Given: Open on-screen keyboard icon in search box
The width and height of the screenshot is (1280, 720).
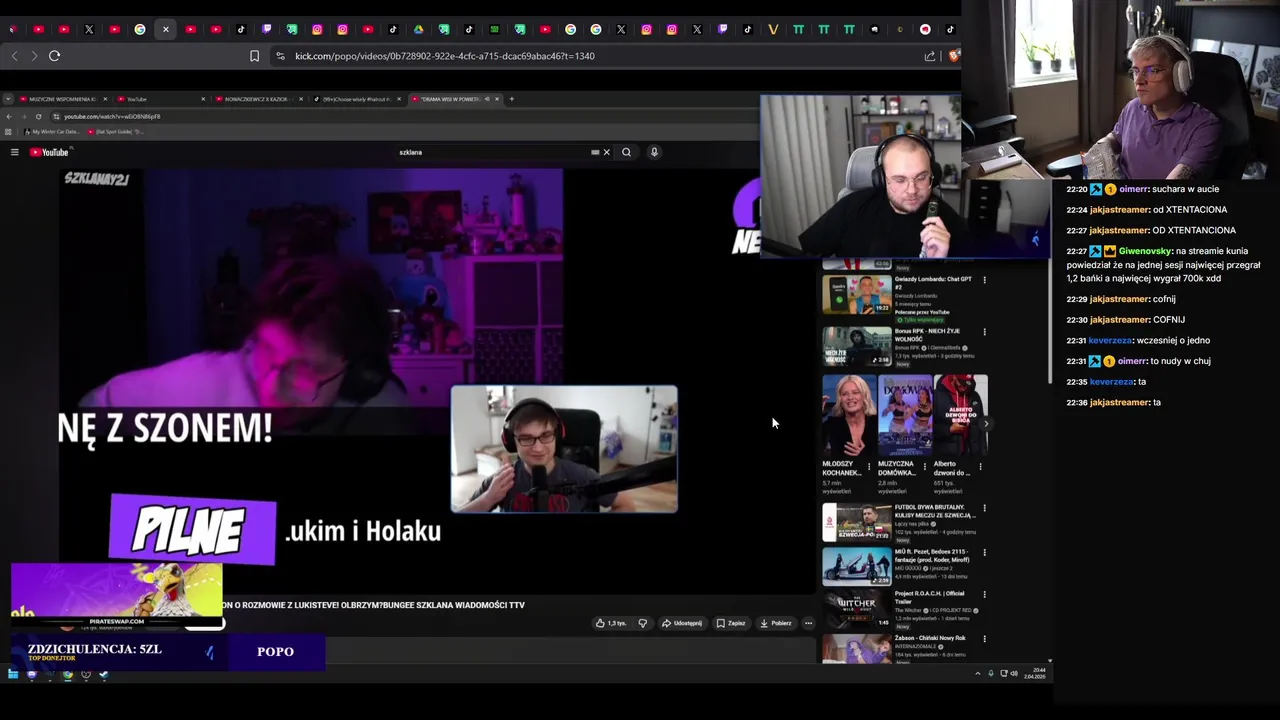Looking at the screenshot, I should pyautogui.click(x=595, y=152).
